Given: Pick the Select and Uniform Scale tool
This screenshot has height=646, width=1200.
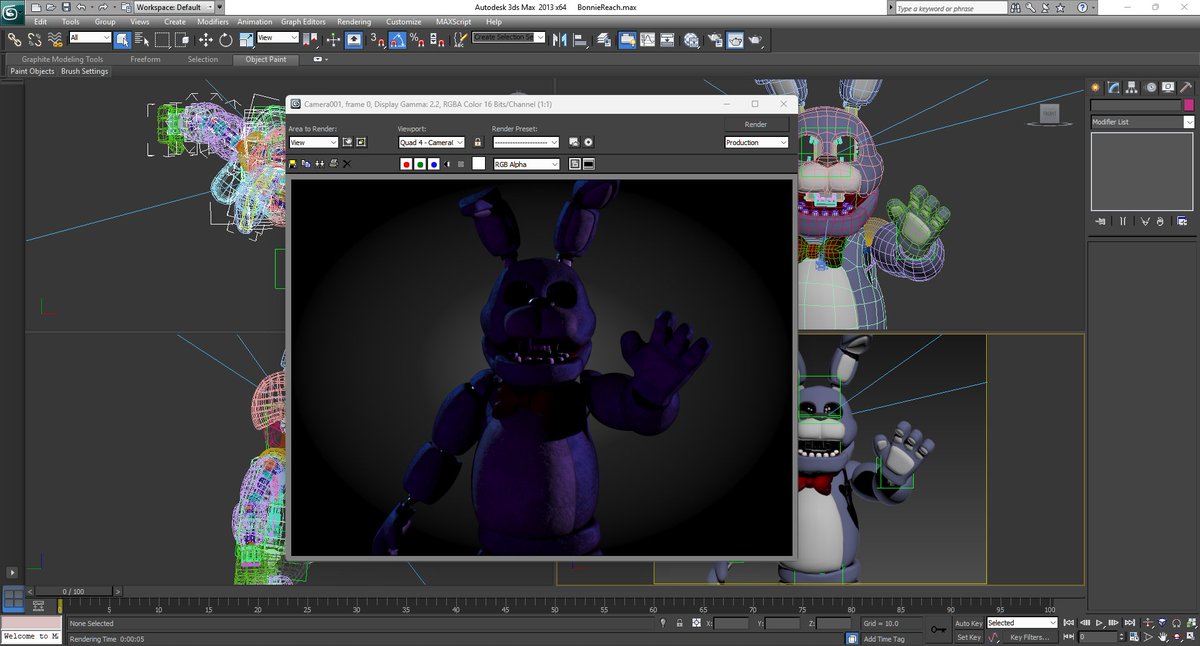Looking at the screenshot, I should [245, 40].
